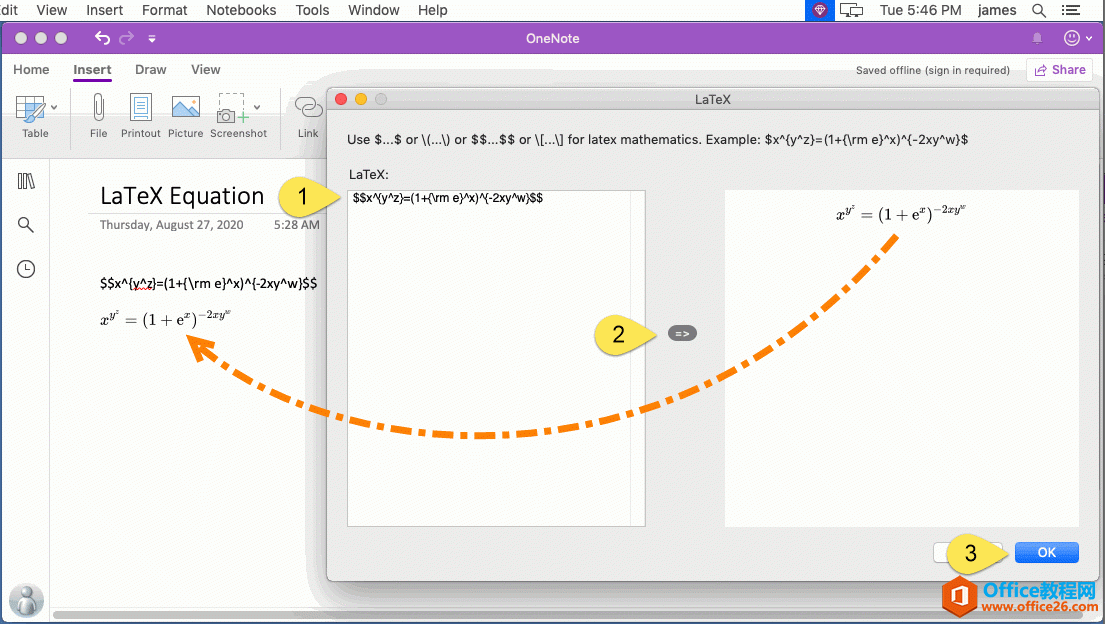
Task: Expand the Table dropdown arrow
Action: [54, 108]
